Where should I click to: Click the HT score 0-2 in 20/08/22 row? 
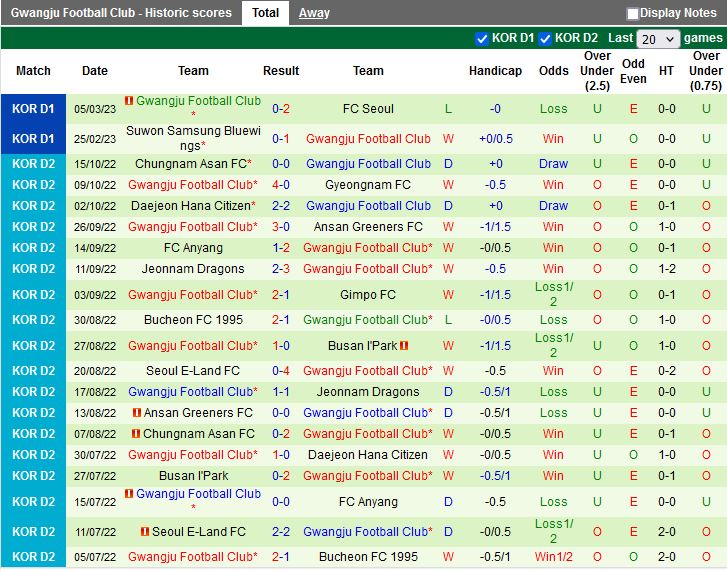pos(666,371)
